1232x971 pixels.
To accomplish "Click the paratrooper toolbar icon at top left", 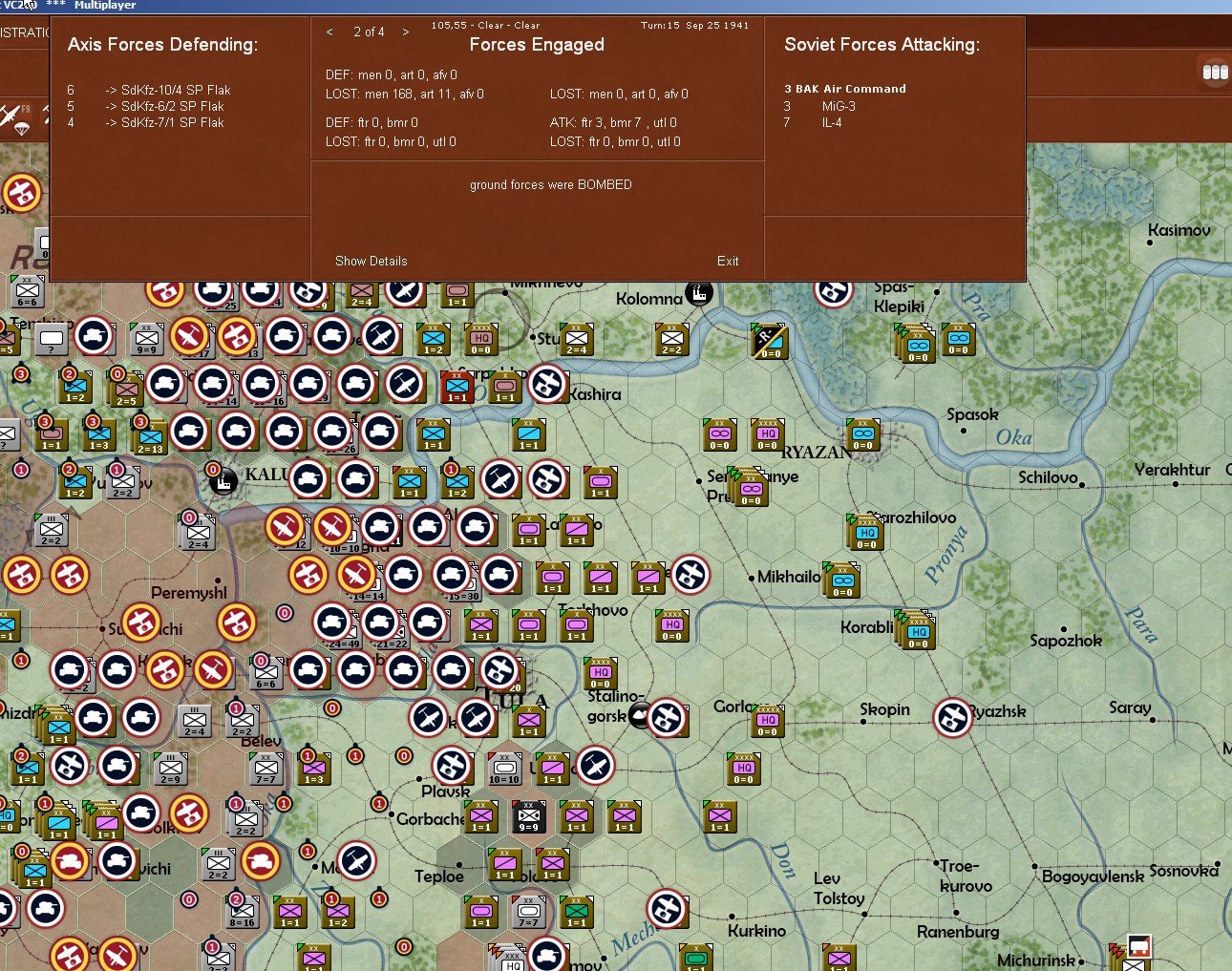I will click(17, 119).
